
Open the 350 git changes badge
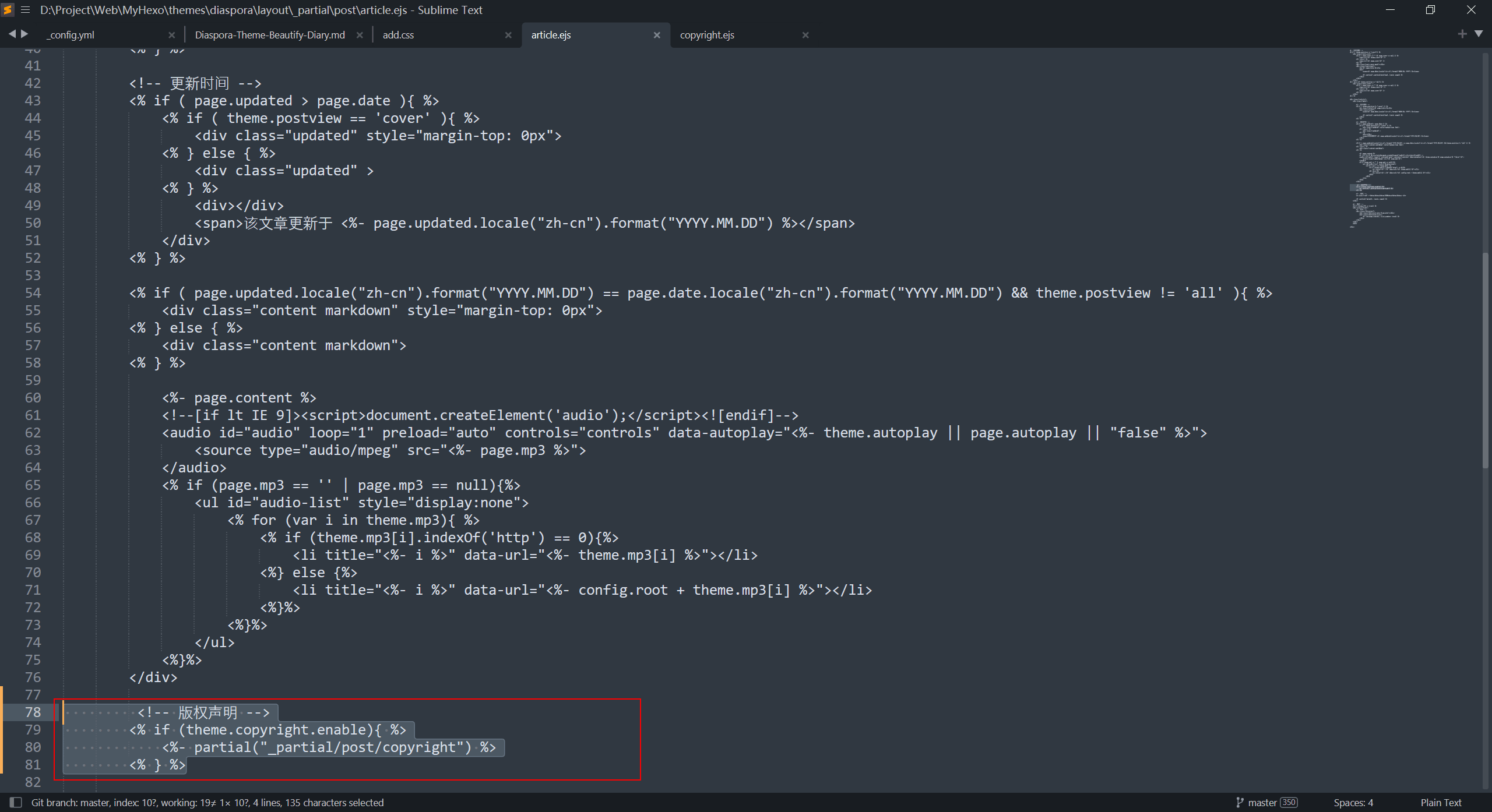(x=1289, y=802)
